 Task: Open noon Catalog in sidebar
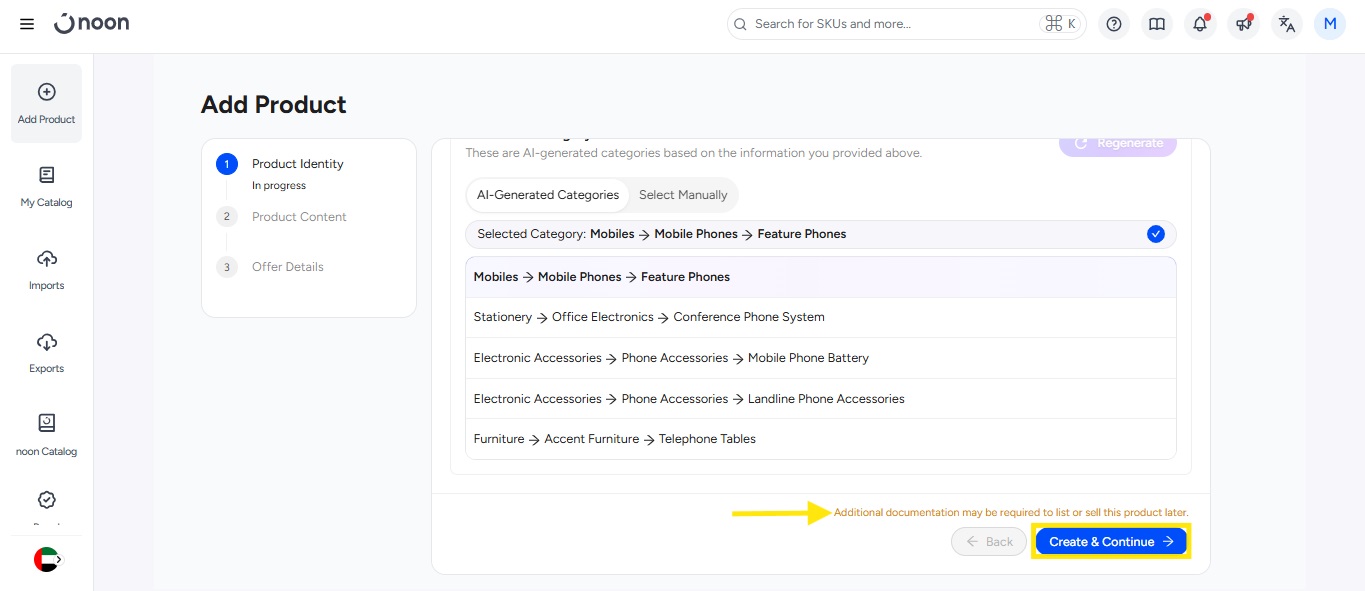[x=46, y=436]
